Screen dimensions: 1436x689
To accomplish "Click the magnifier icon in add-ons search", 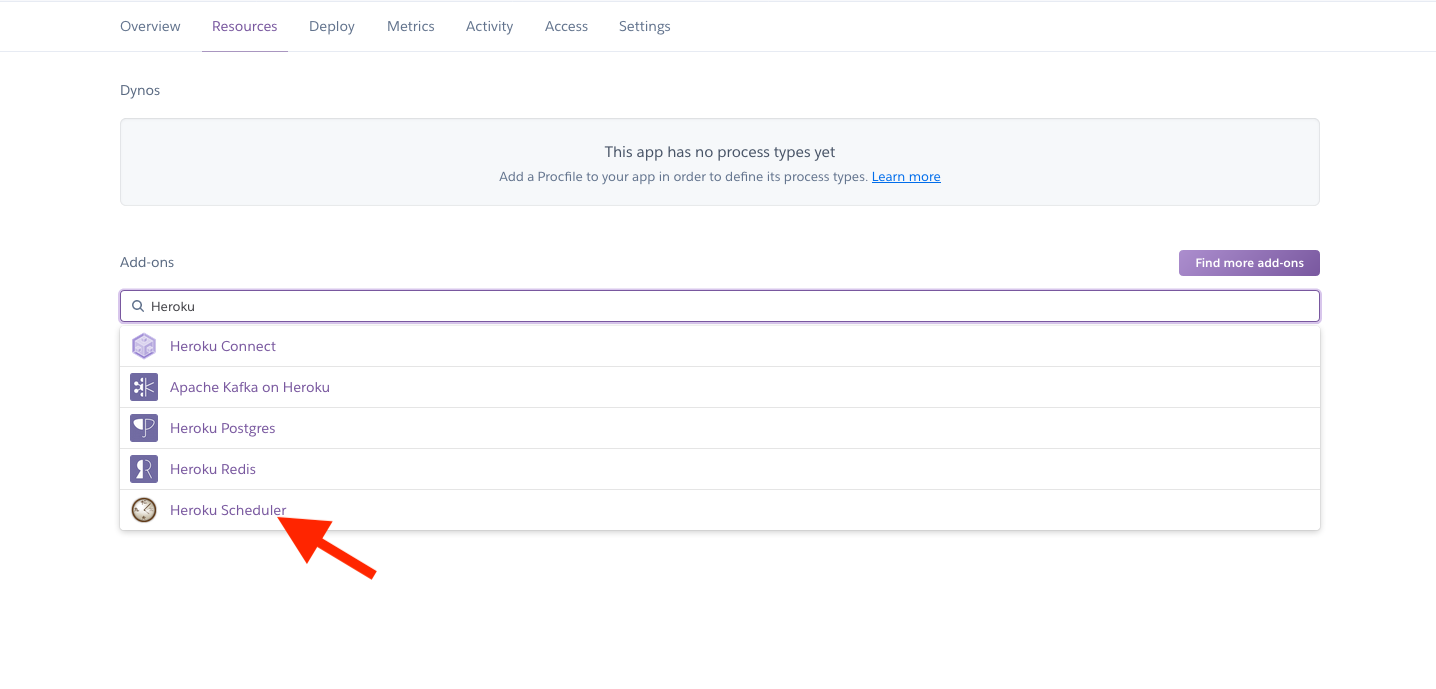I will coord(138,306).
